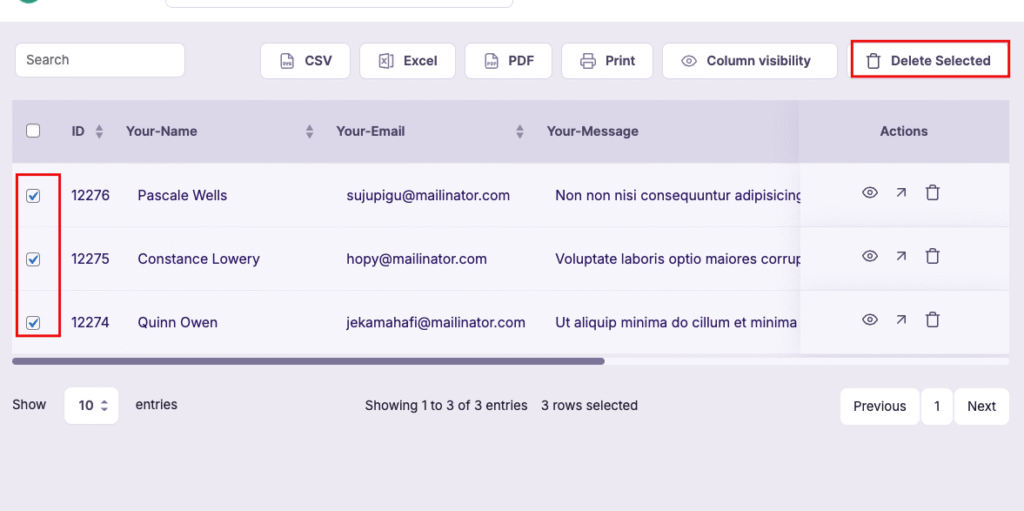Export table as PDF

pyautogui.click(x=508, y=61)
